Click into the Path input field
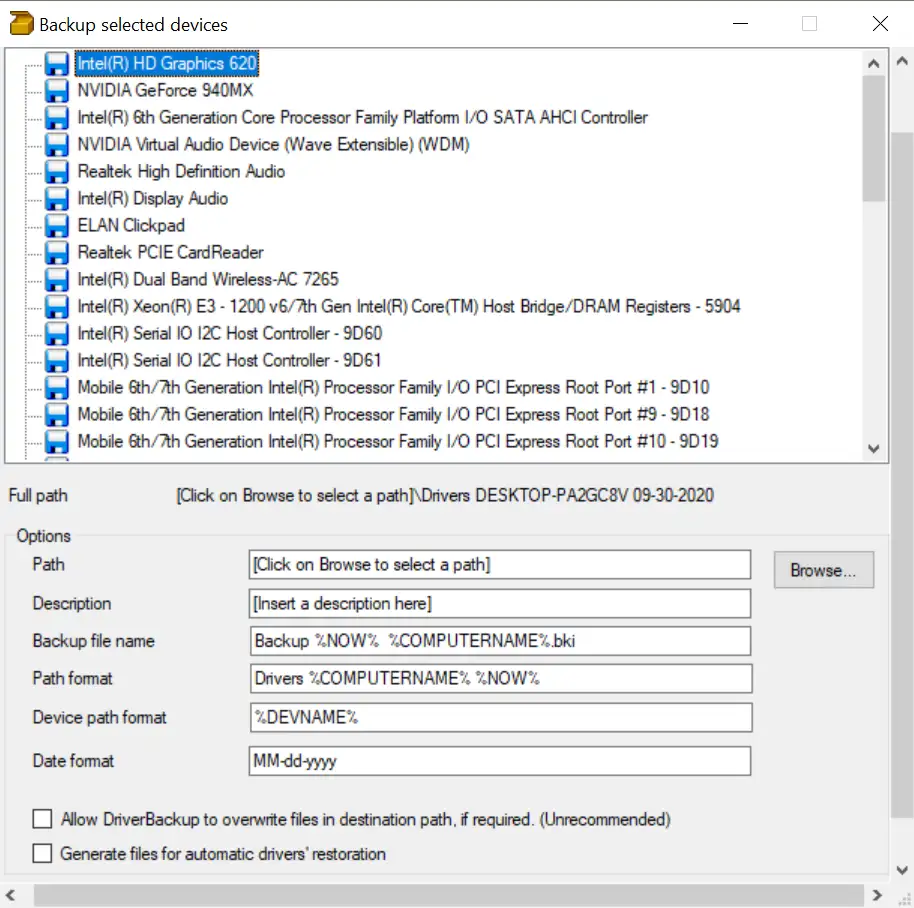Image resolution: width=914 pixels, height=908 pixels. (x=500, y=564)
